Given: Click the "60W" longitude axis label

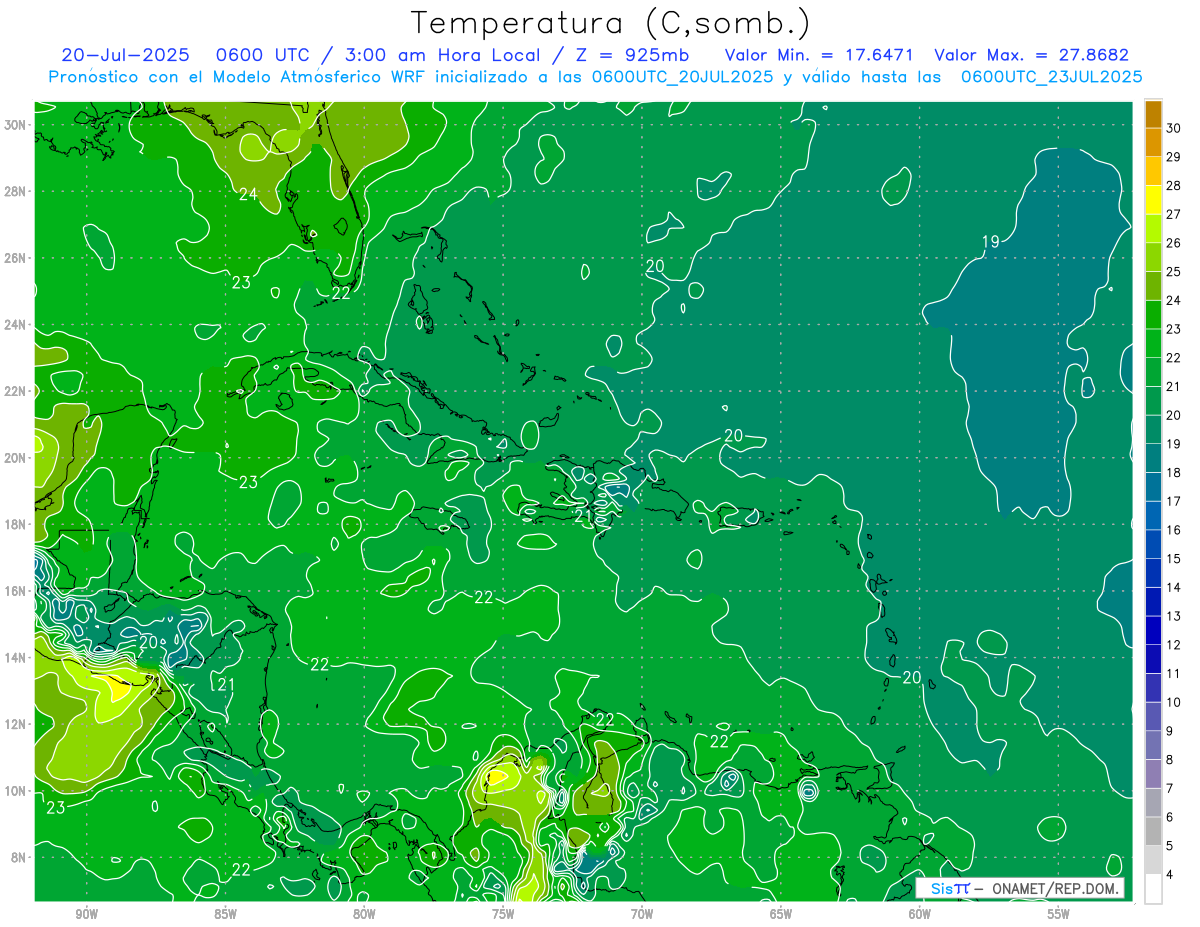Looking at the screenshot, I should pyautogui.click(x=920, y=914).
